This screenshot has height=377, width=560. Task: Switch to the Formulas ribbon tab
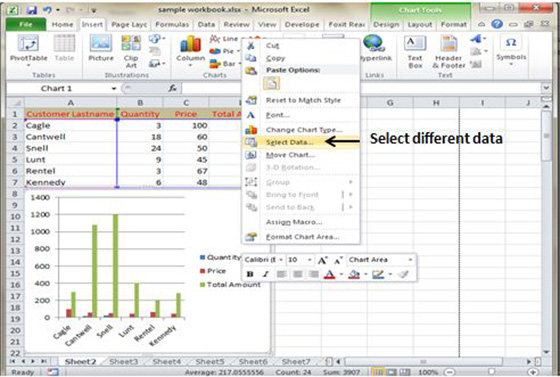pyautogui.click(x=172, y=24)
